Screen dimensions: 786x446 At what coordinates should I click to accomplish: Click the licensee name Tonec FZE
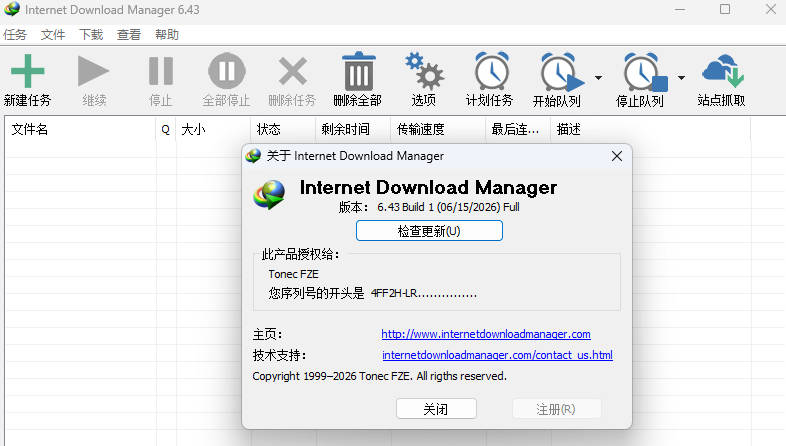point(293,274)
